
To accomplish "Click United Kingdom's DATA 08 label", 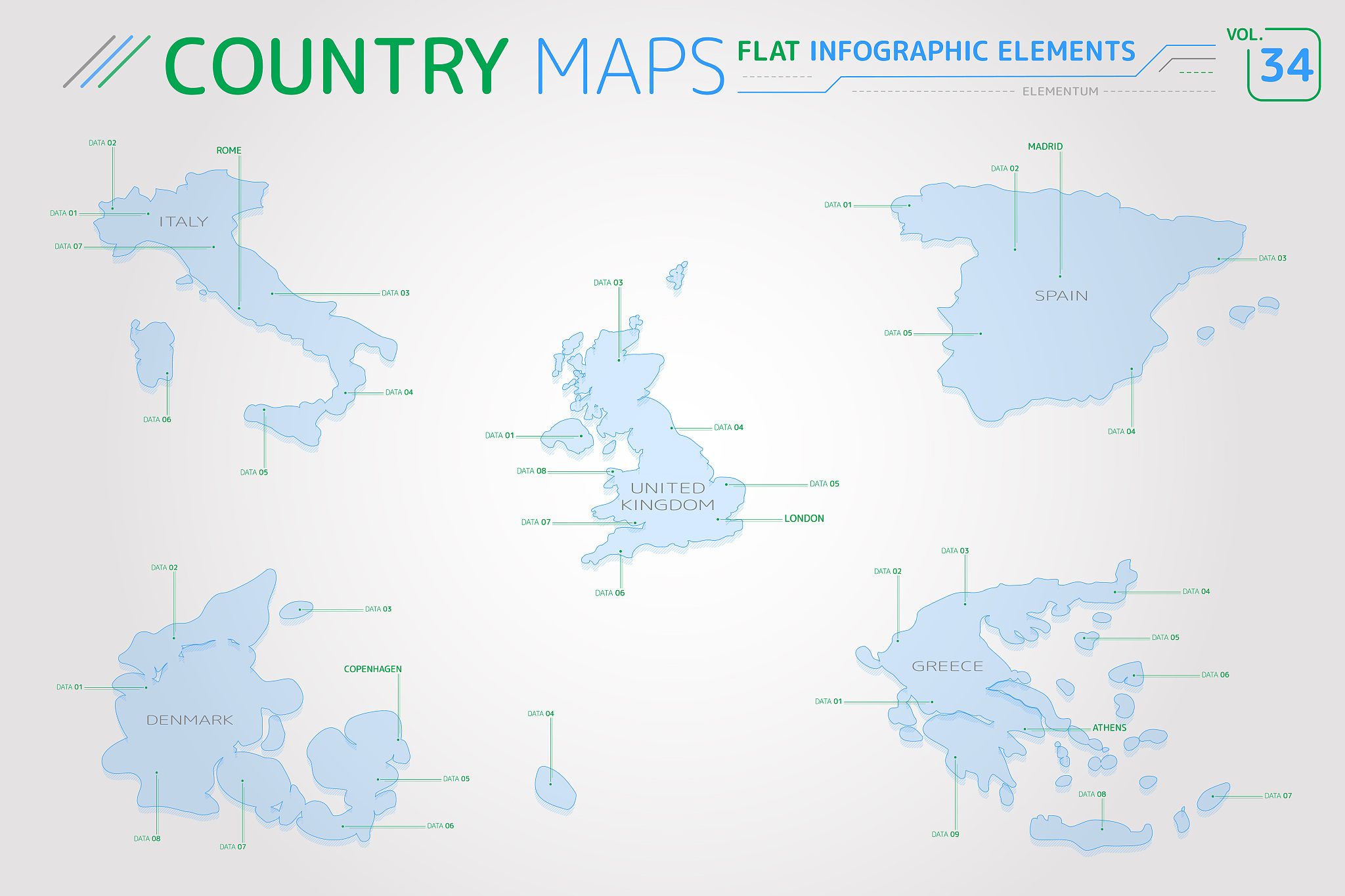I will [x=531, y=471].
